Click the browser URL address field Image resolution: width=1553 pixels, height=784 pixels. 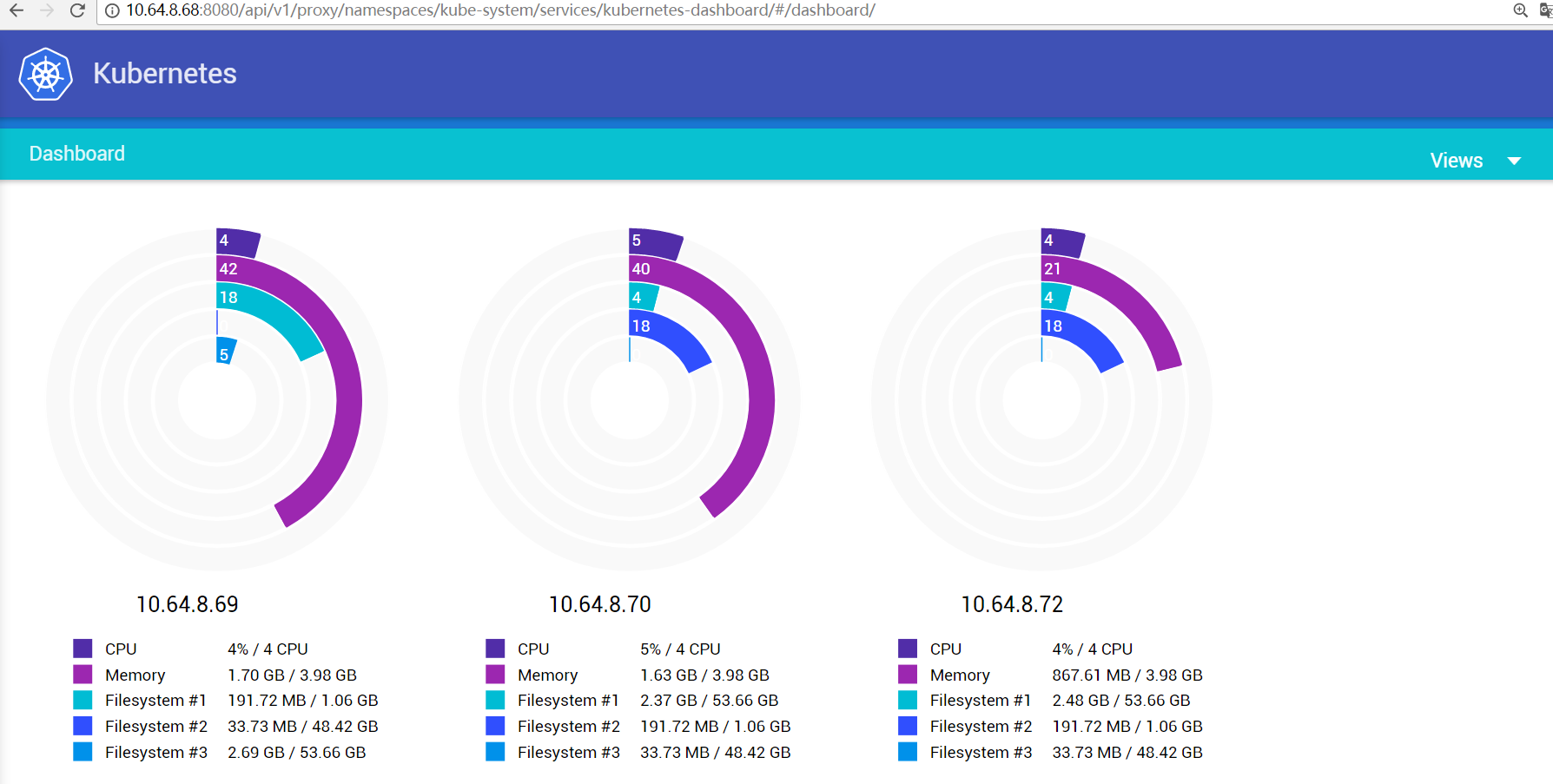(x=799, y=10)
